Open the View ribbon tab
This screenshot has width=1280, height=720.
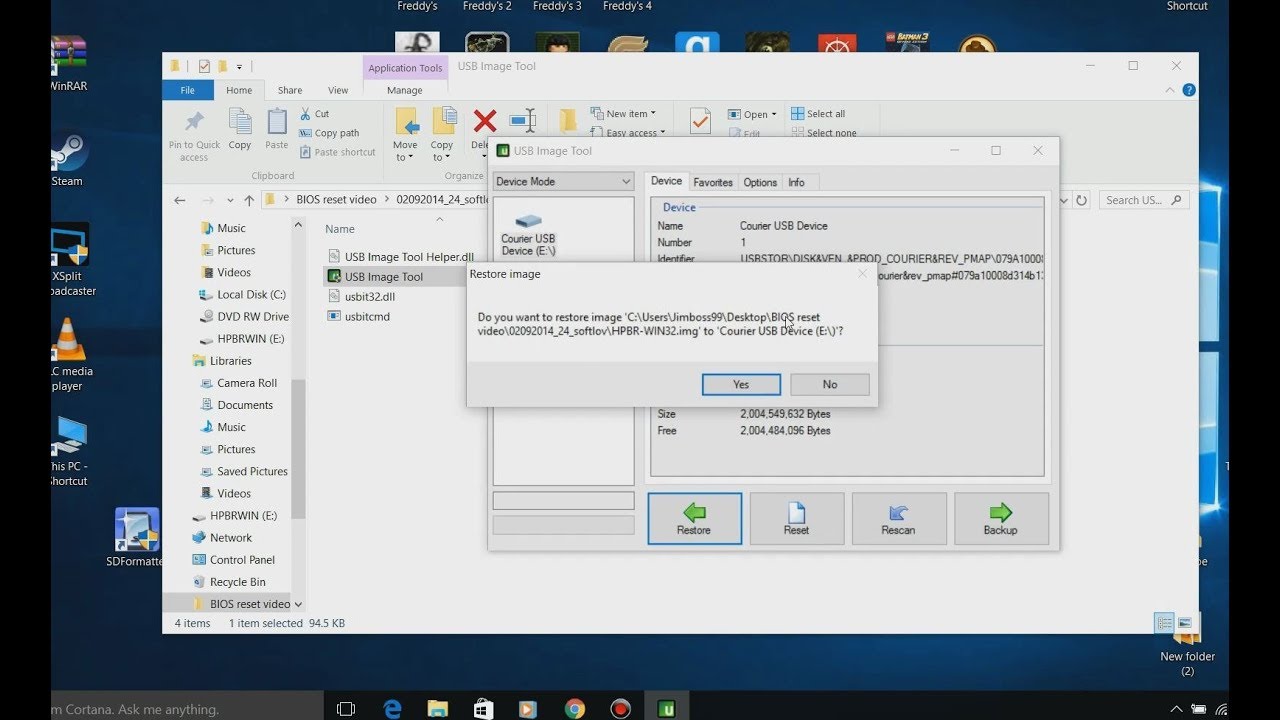(x=338, y=90)
